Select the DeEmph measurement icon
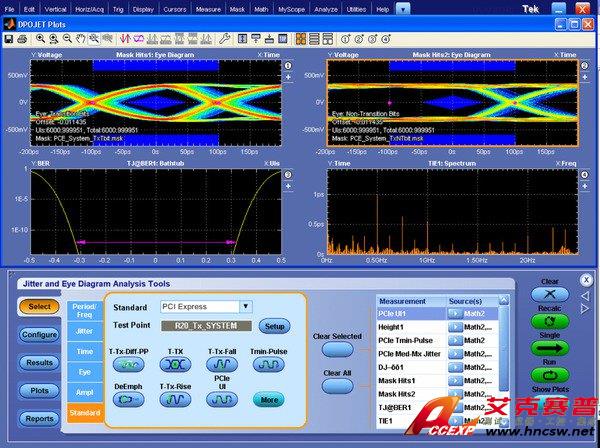 127,399
